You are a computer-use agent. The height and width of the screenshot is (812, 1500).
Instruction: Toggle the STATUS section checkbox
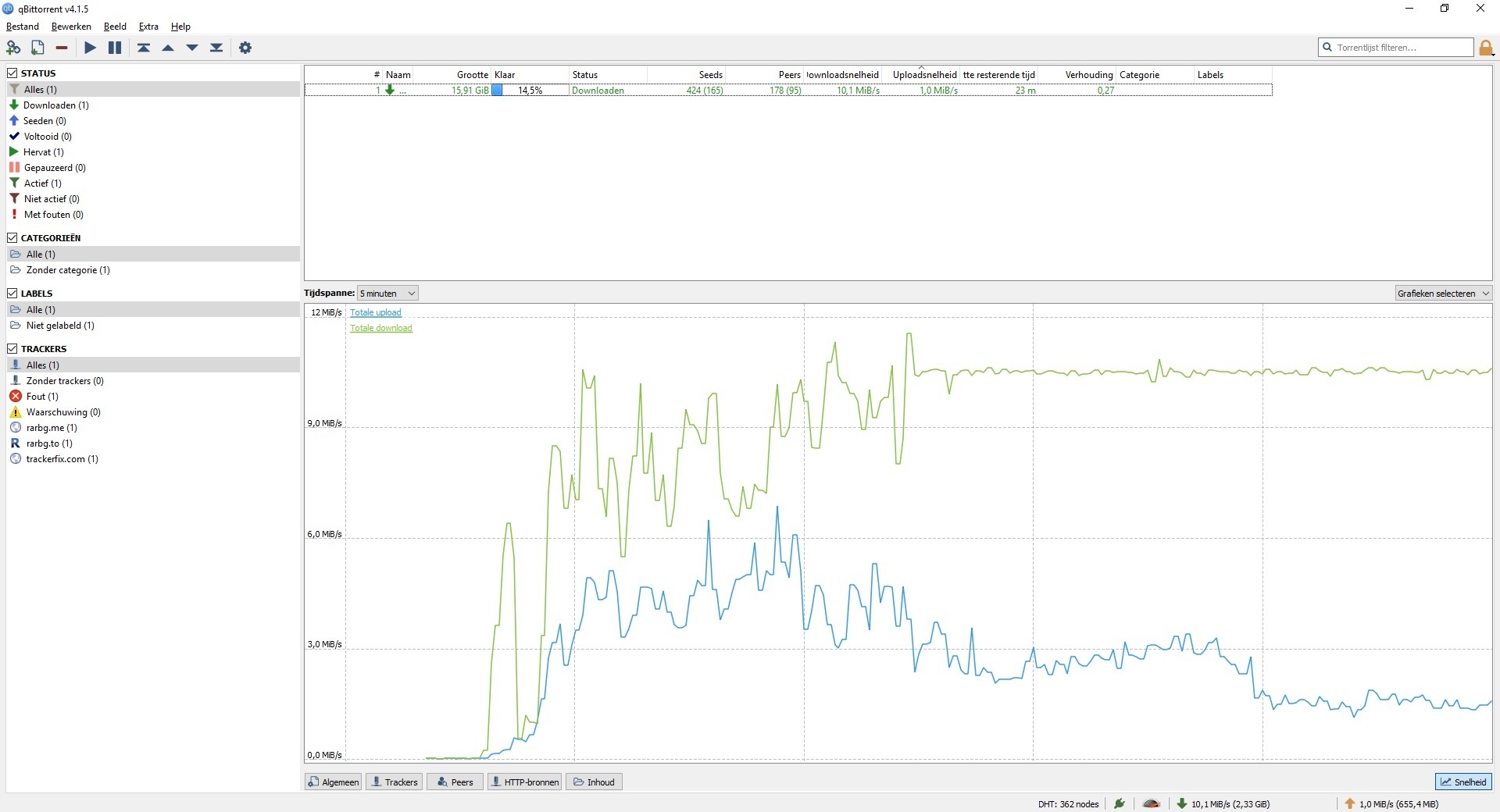(x=12, y=73)
